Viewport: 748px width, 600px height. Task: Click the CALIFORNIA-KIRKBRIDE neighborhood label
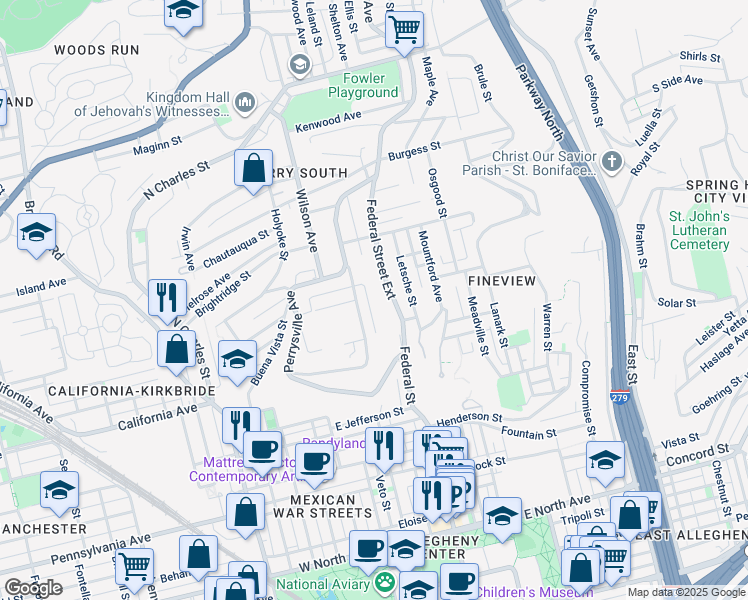(x=132, y=391)
